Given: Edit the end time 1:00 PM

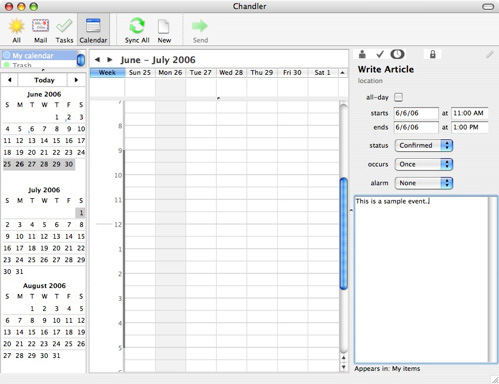Looking at the screenshot, I should (x=469, y=127).
